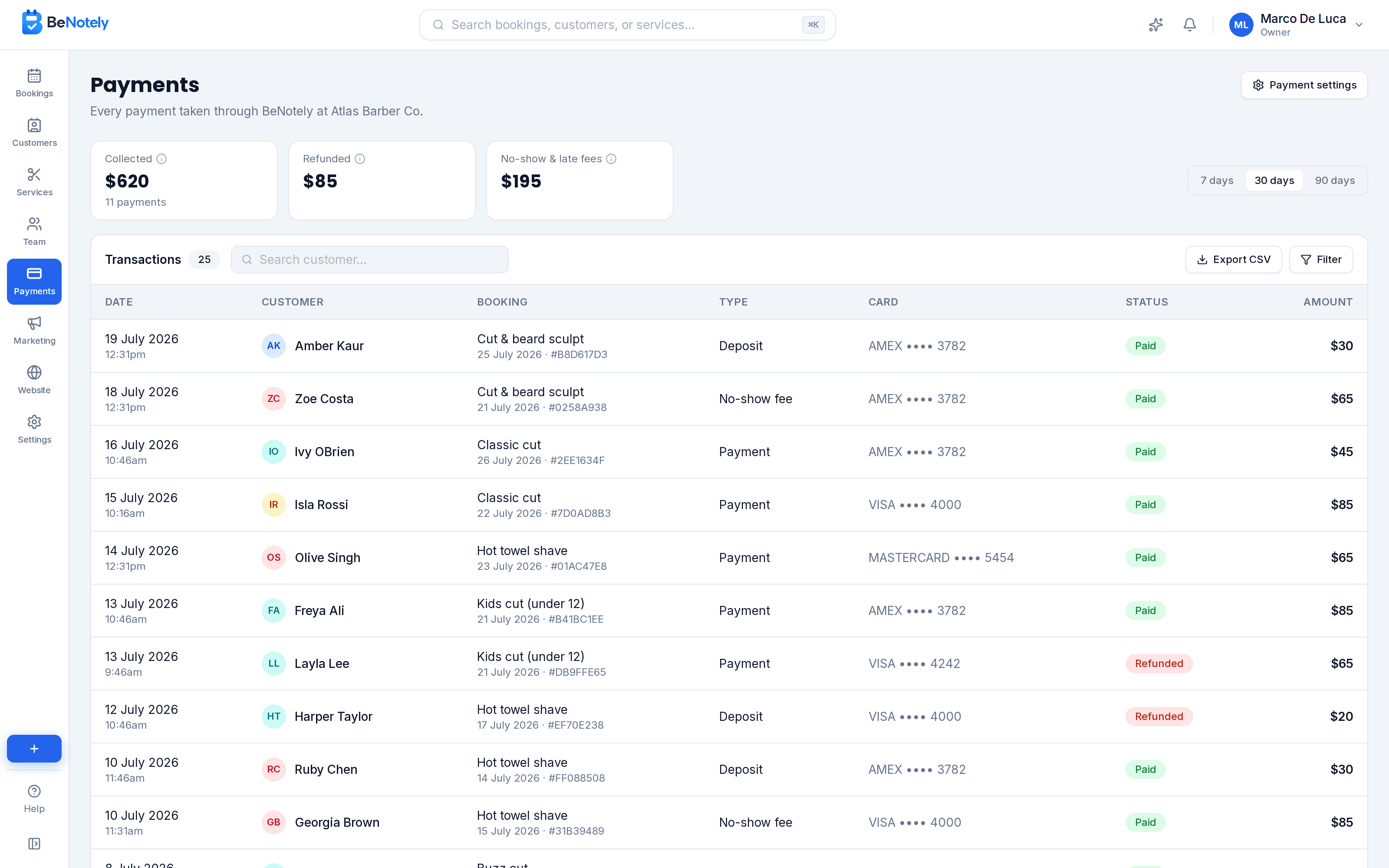1389x868 pixels.
Task: Click the Transactions count badge 25
Action: [x=204, y=260]
